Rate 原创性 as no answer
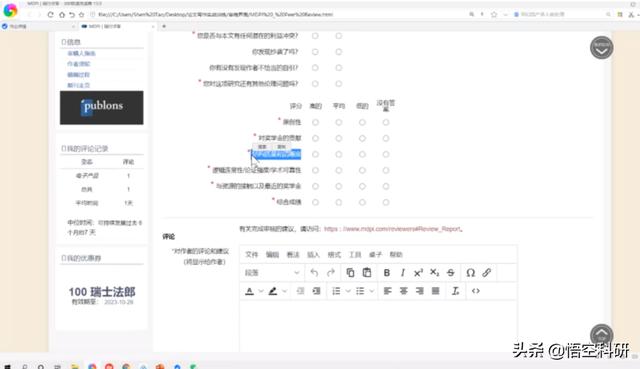The height and width of the screenshot is (369, 640). [386, 122]
